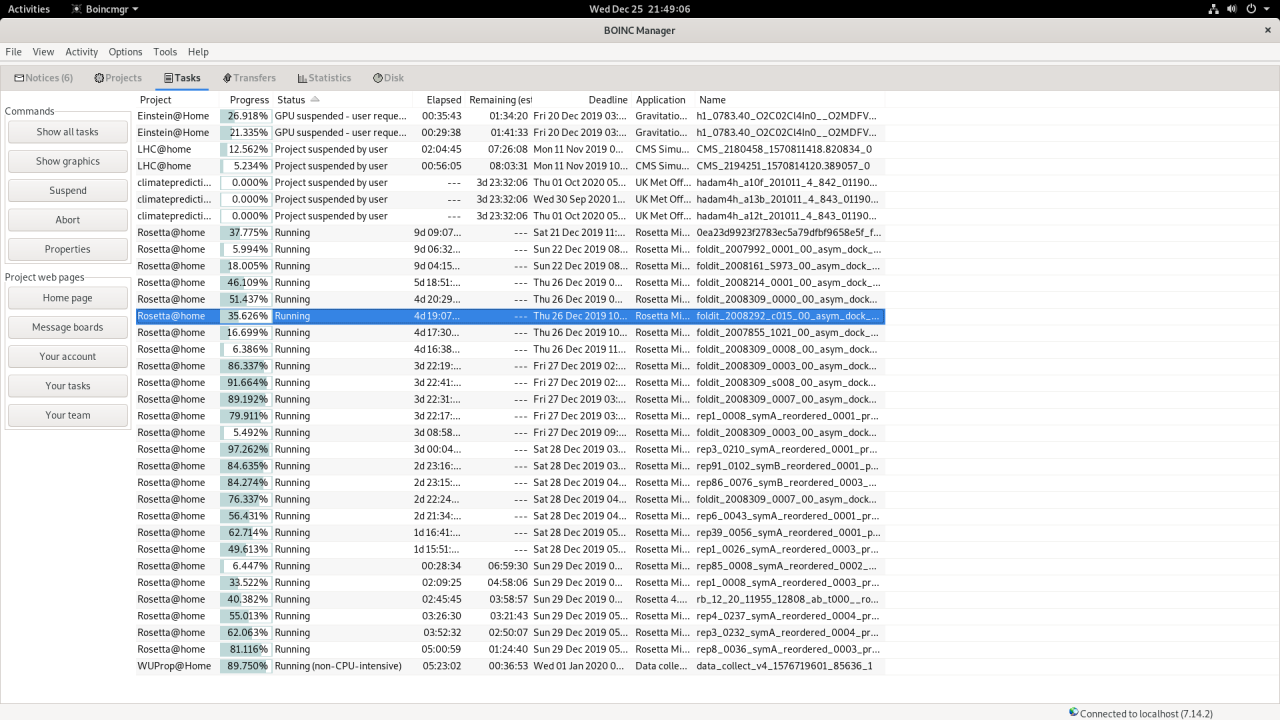Open the Notices tab

(43, 78)
